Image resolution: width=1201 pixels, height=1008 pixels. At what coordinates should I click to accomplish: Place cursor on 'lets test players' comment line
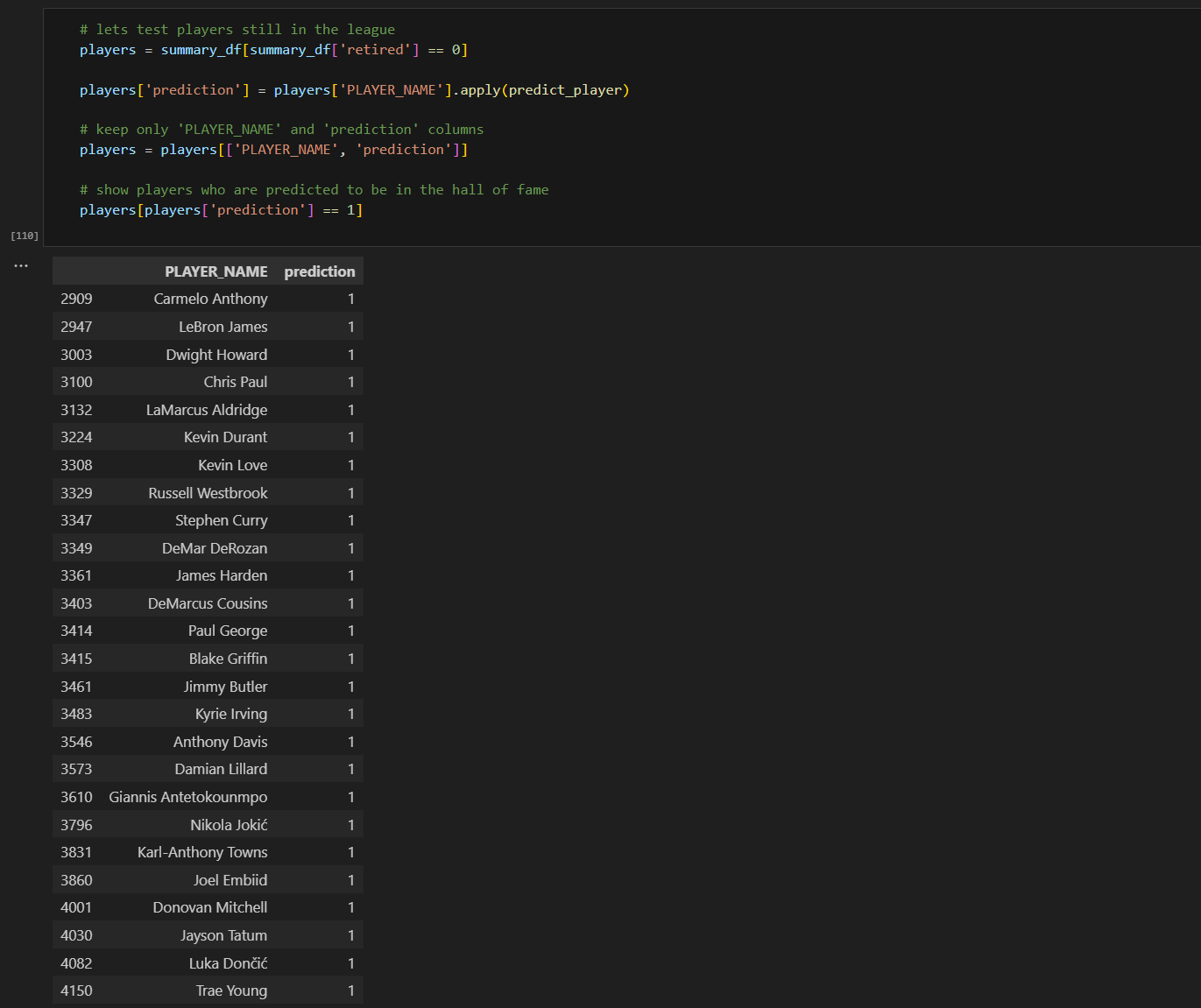pyautogui.click(x=237, y=30)
